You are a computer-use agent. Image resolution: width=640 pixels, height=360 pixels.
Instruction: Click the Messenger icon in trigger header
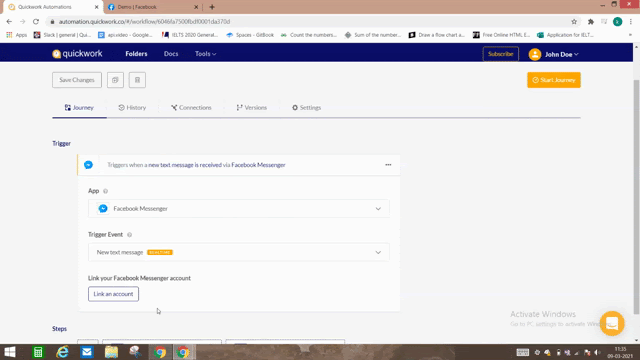point(88,165)
